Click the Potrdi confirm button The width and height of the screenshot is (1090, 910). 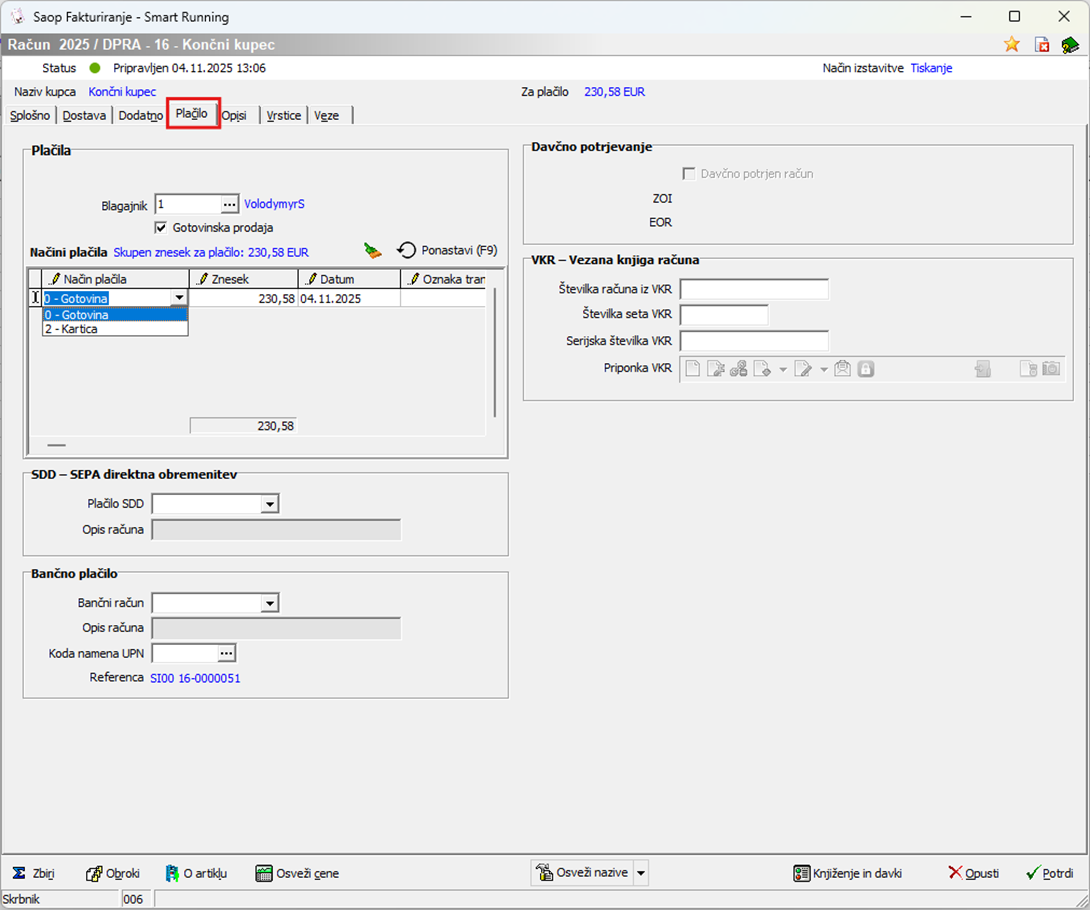point(1050,873)
